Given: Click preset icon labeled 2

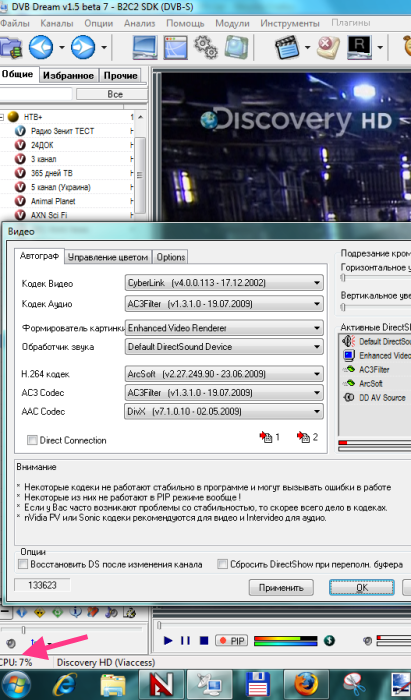Looking at the screenshot, I should point(307,437).
